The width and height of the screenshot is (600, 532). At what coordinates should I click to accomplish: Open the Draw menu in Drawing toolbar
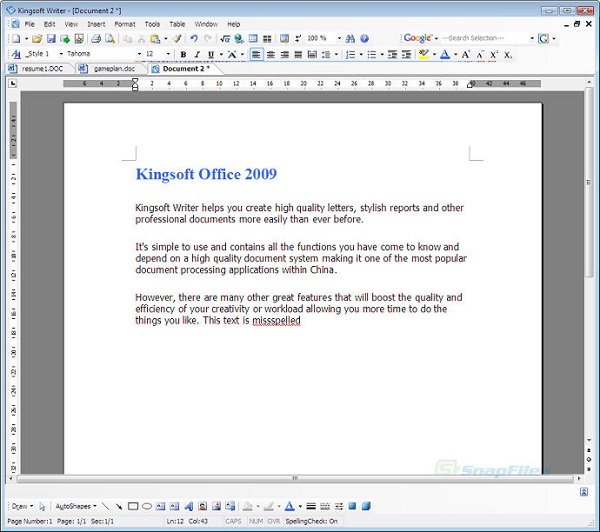(x=22, y=506)
